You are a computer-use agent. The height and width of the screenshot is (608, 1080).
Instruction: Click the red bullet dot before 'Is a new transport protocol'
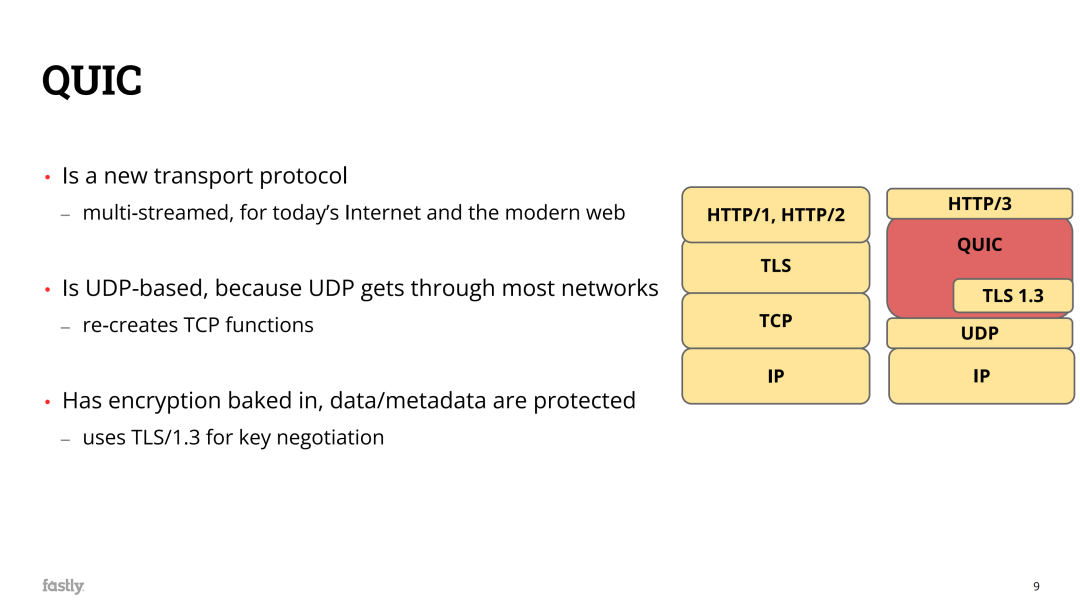pos(47,178)
